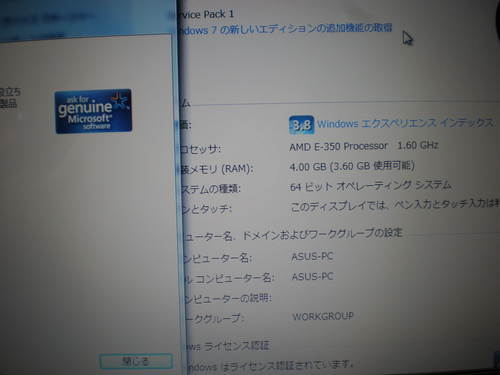This screenshot has height=375, width=500.
Task: Click the Service Pack 1 text
Action: click(x=207, y=14)
